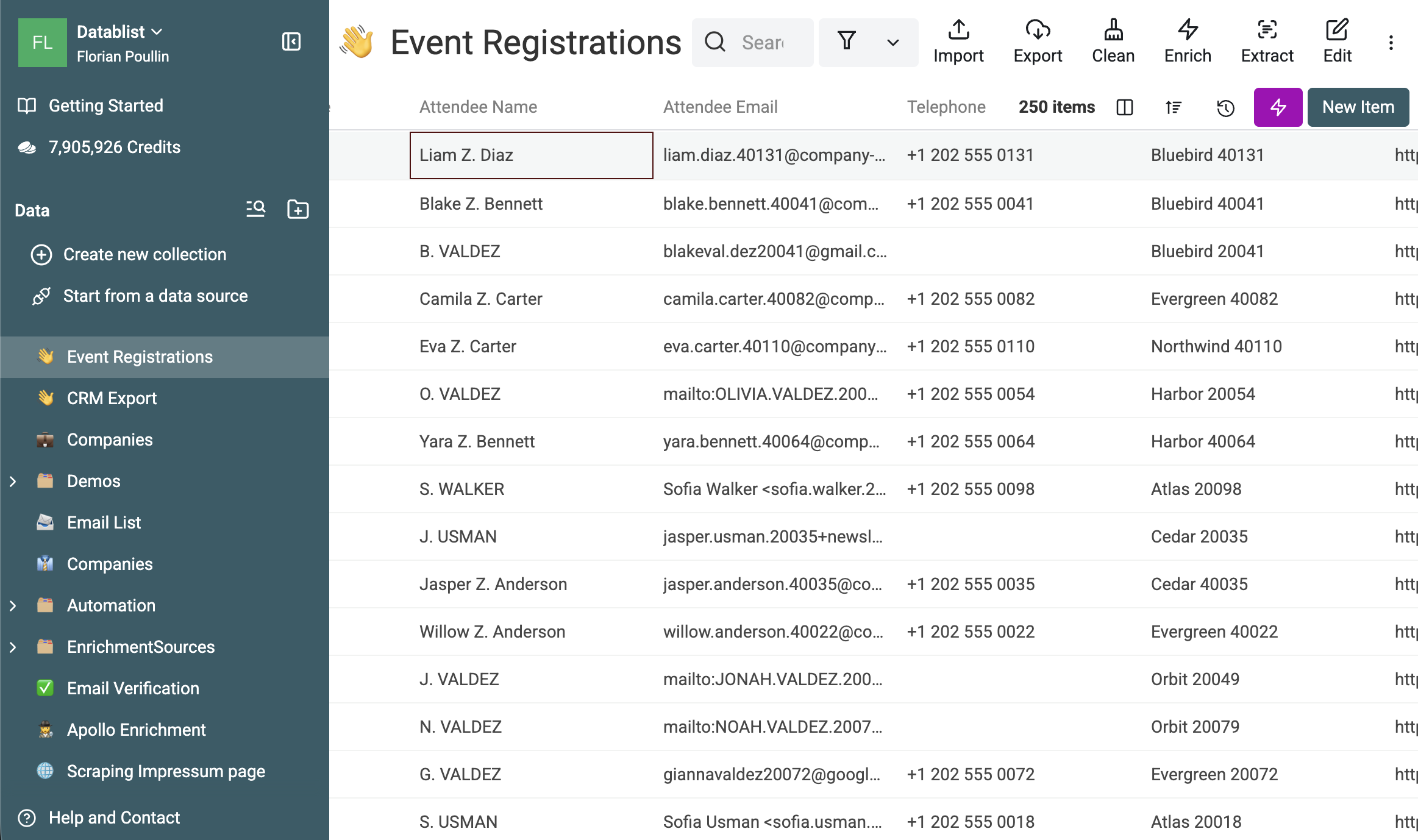Start from a data source
The width and height of the screenshot is (1418, 840).
coord(156,296)
